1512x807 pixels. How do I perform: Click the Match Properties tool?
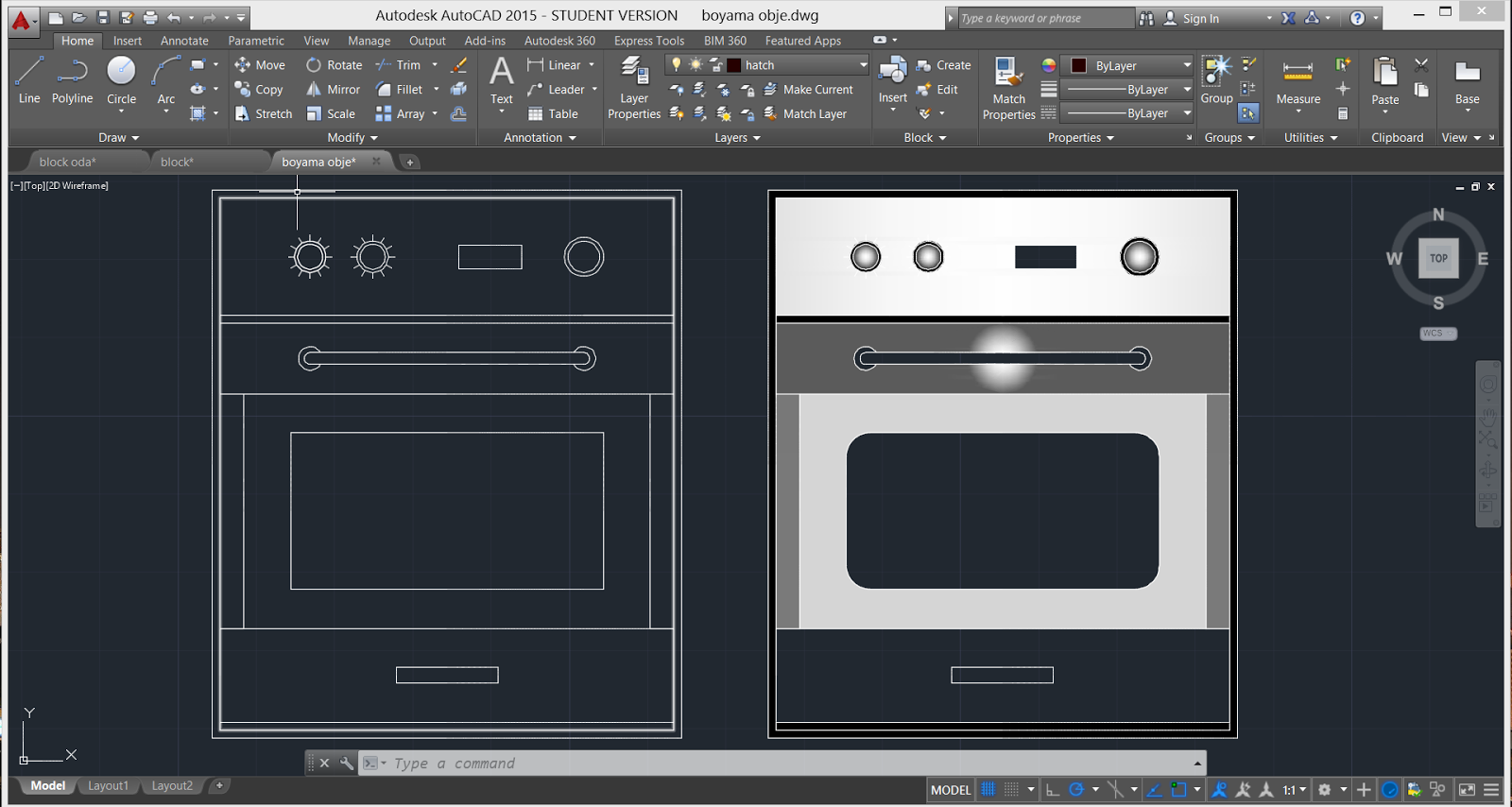1008,88
